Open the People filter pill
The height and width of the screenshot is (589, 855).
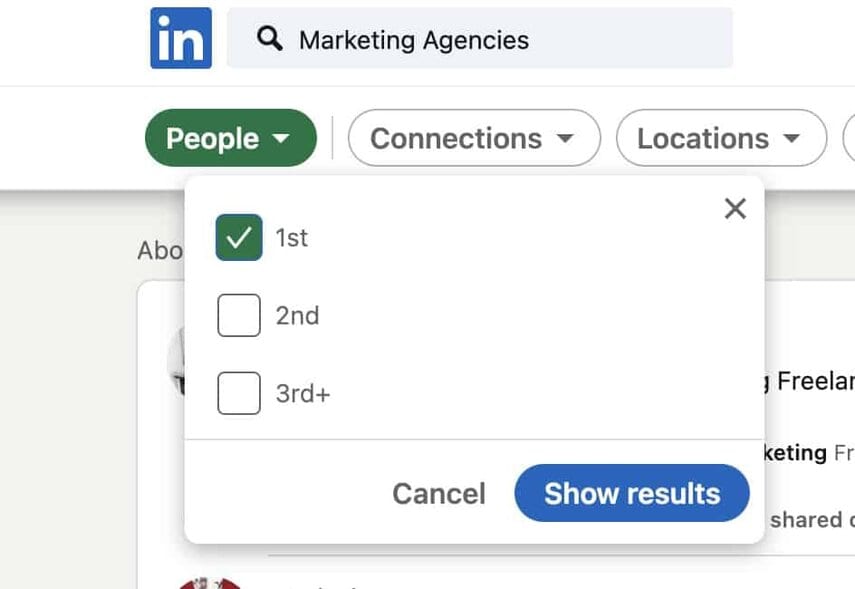pyautogui.click(x=231, y=138)
